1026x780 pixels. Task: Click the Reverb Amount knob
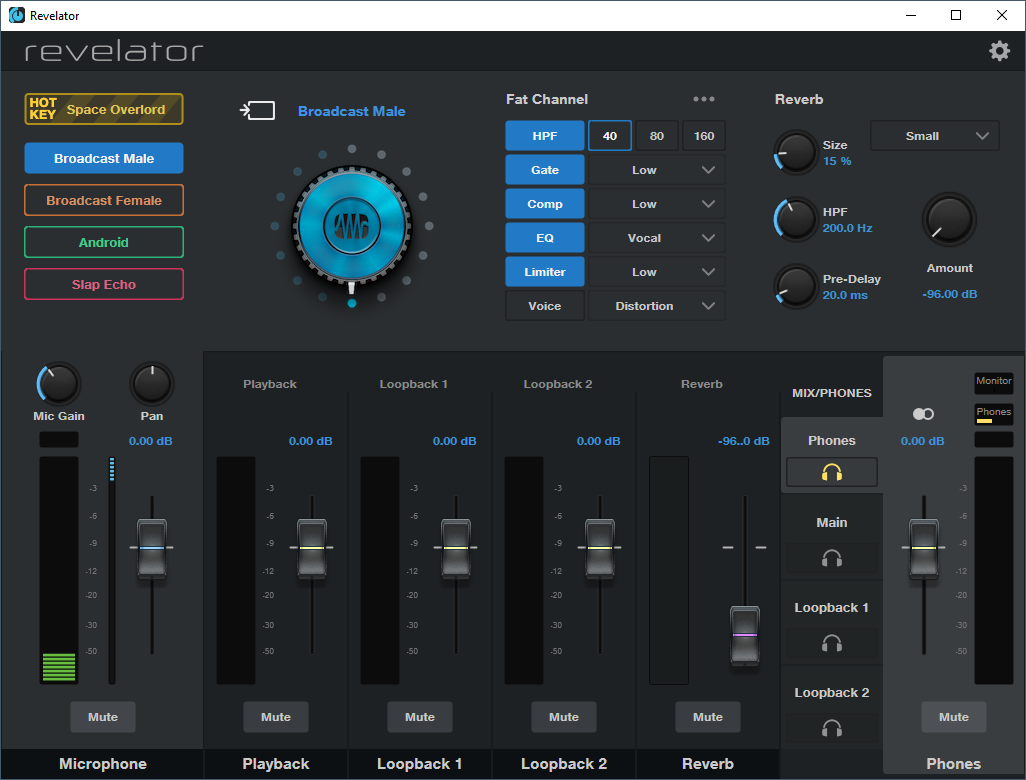[x=949, y=220]
